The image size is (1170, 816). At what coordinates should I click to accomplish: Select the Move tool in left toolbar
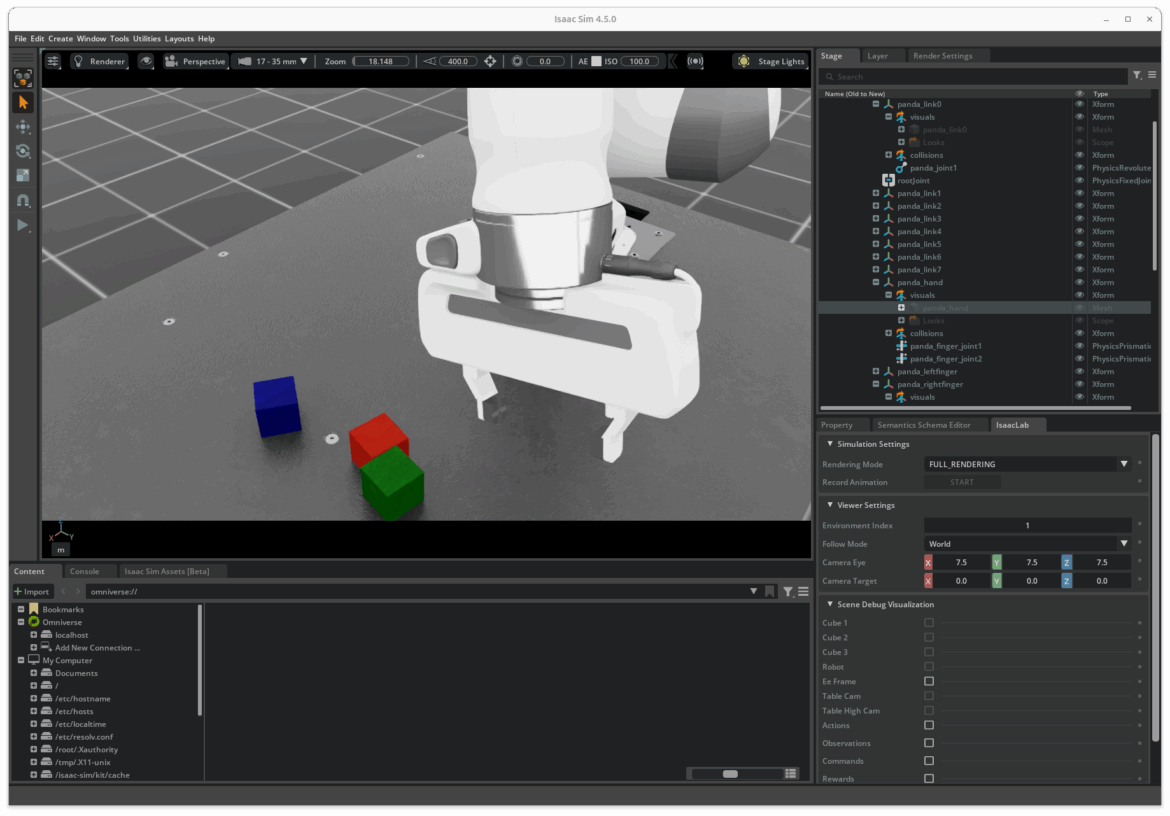pyautogui.click(x=22, y=127)
